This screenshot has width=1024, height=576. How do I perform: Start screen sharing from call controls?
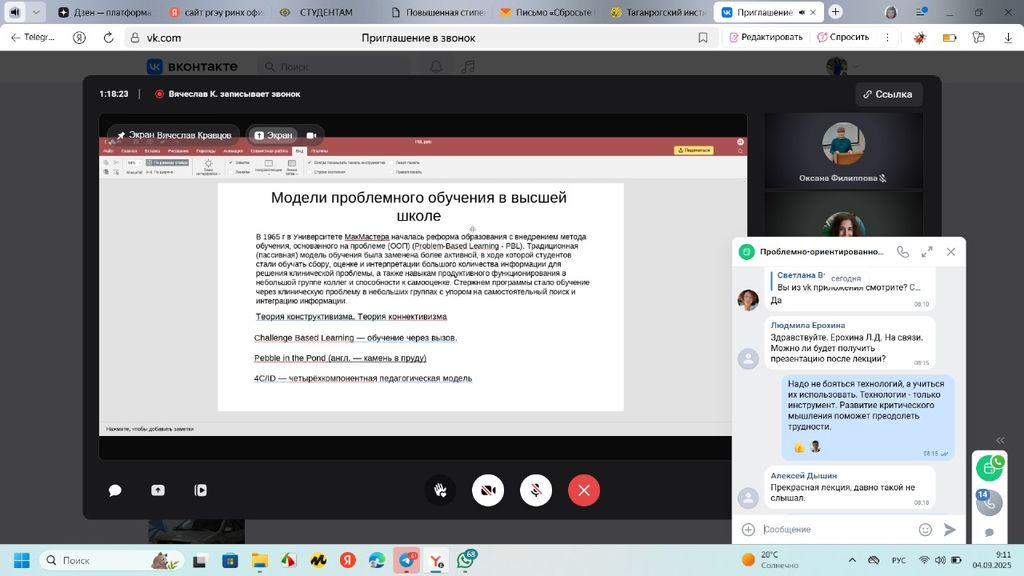pyautogui.click(x=158, y=491)
